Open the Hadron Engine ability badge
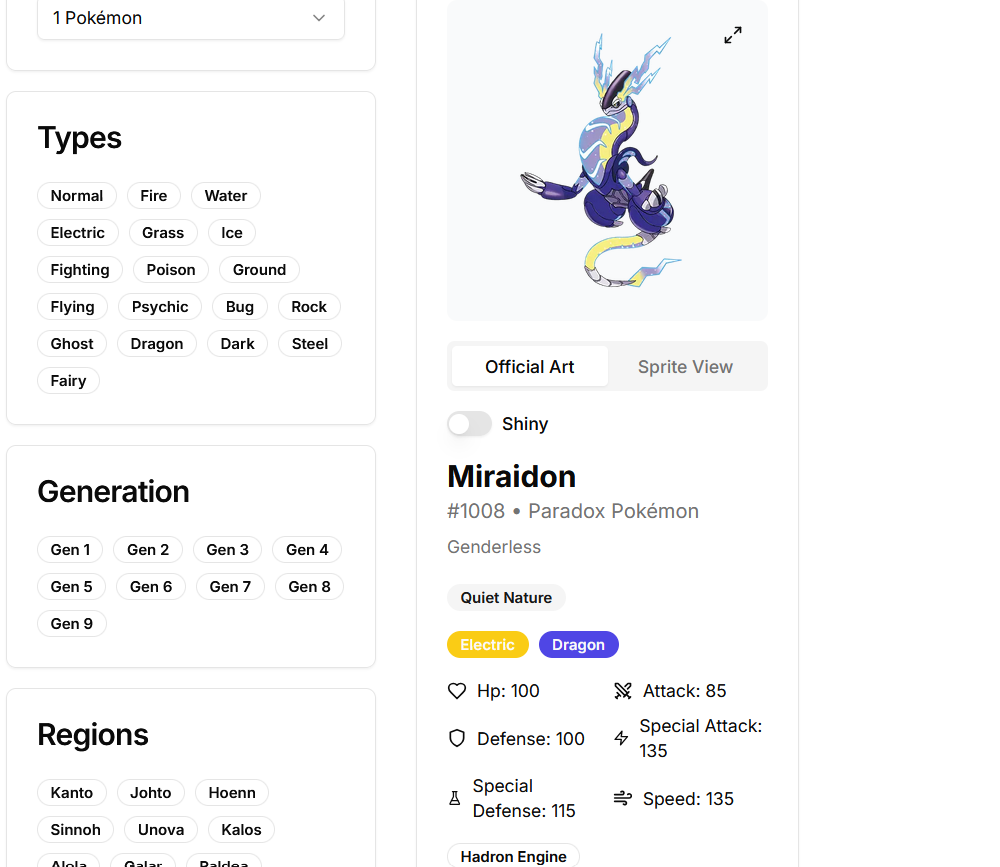Image resolution: width=1000 pixels, height=867 pixels. [x=513, y=856]
